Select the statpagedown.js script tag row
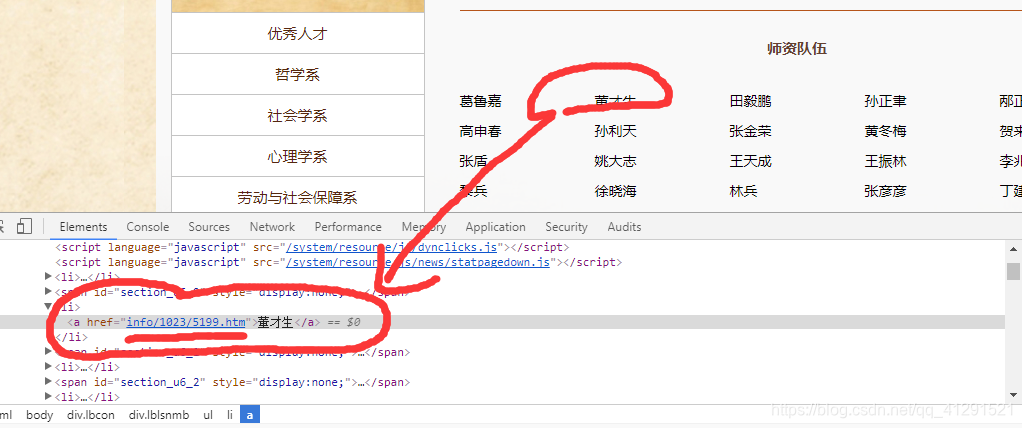The width and height of the screenshot is (1022, 428). (x=502, y=263)
